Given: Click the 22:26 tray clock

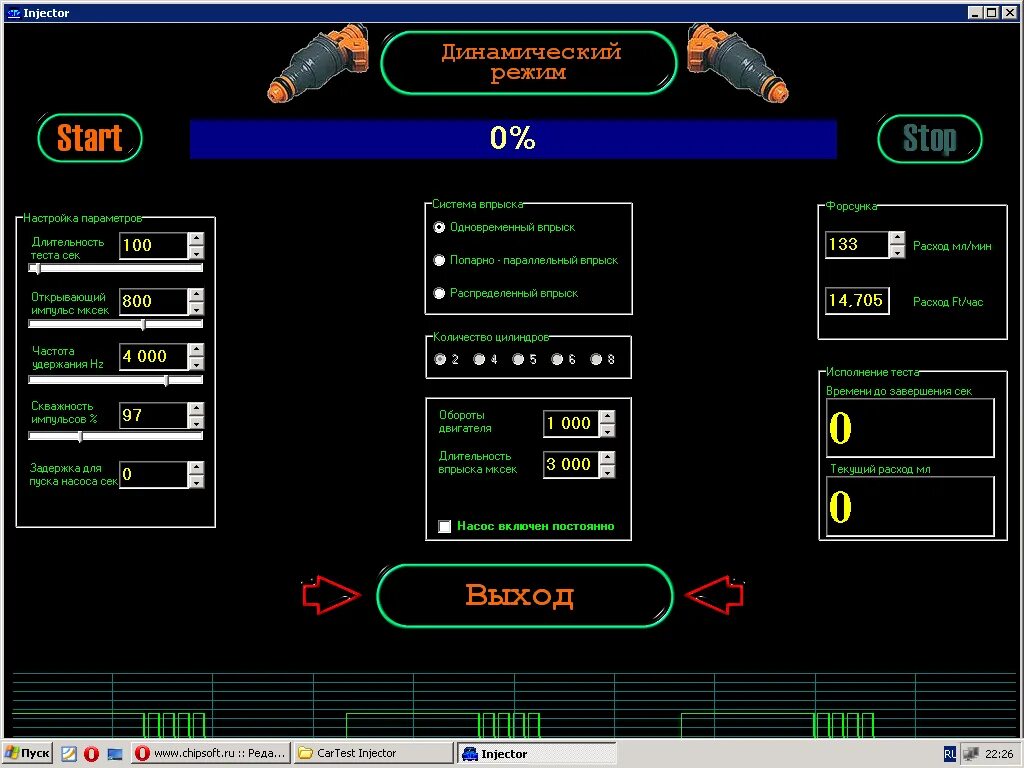Looking at the screenshot, I should pos(999,754).
